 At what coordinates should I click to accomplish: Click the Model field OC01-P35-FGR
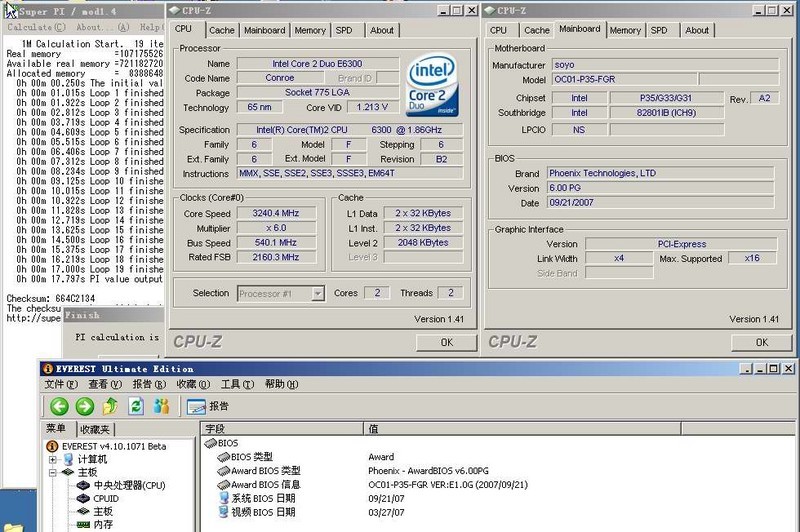coord(624,79)
